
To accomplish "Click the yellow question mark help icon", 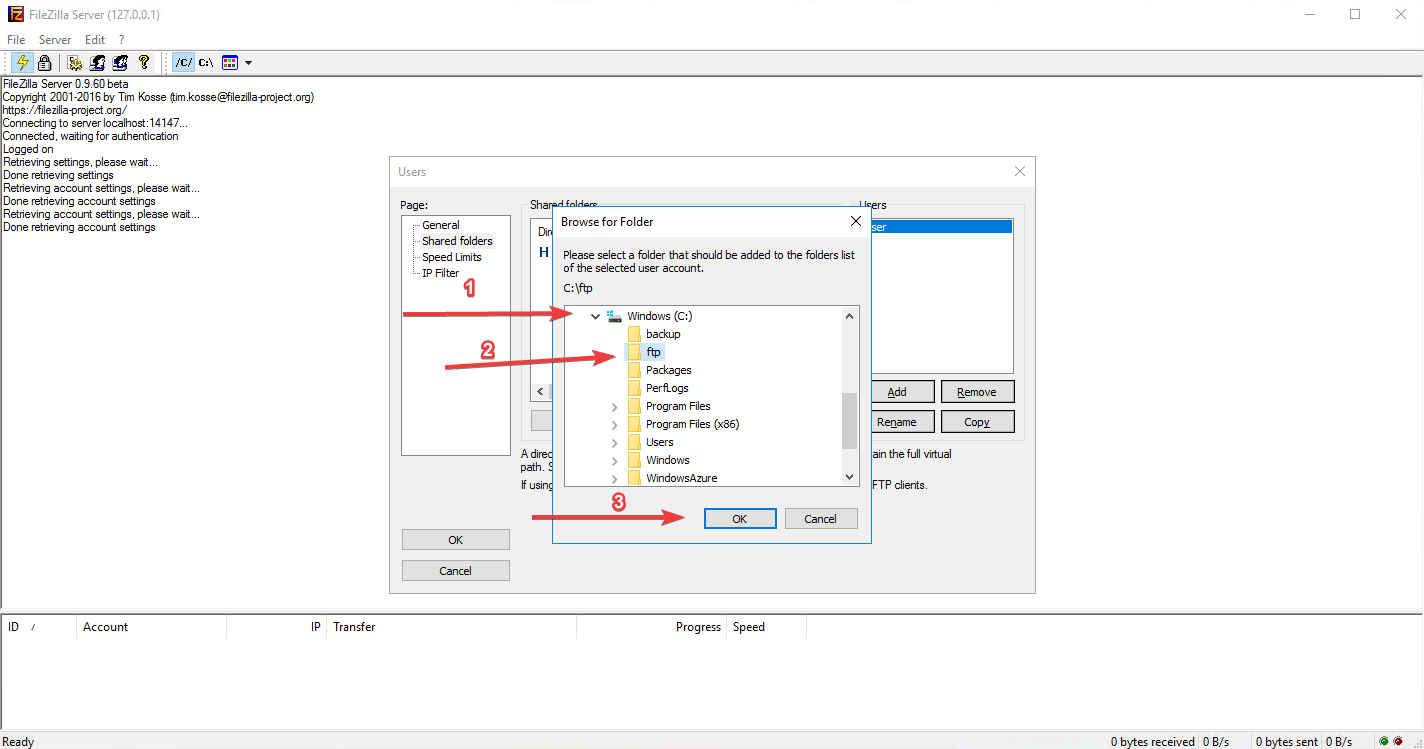I will pos(144,62).
